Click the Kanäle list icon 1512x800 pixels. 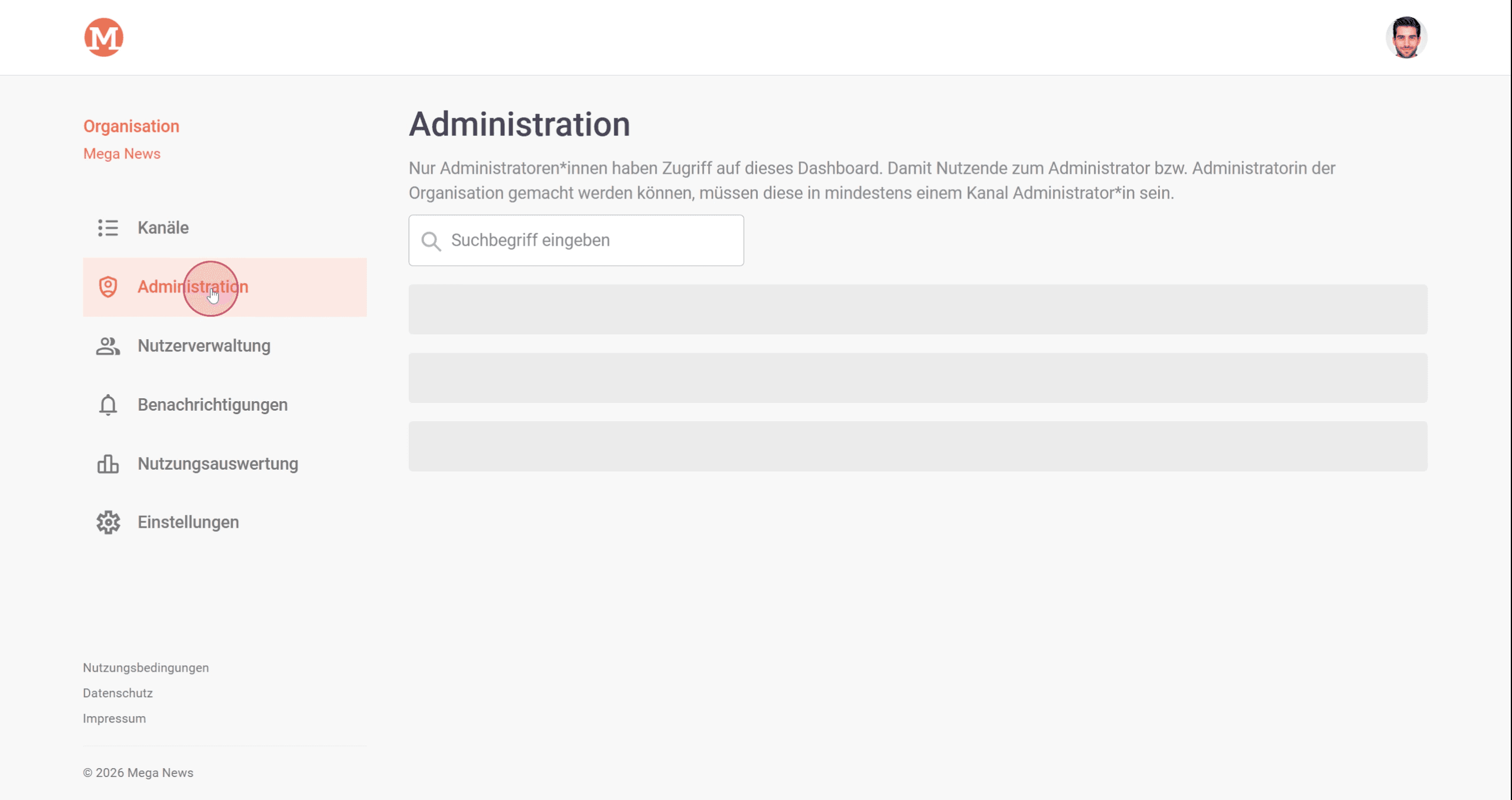(x=108, y=227)
